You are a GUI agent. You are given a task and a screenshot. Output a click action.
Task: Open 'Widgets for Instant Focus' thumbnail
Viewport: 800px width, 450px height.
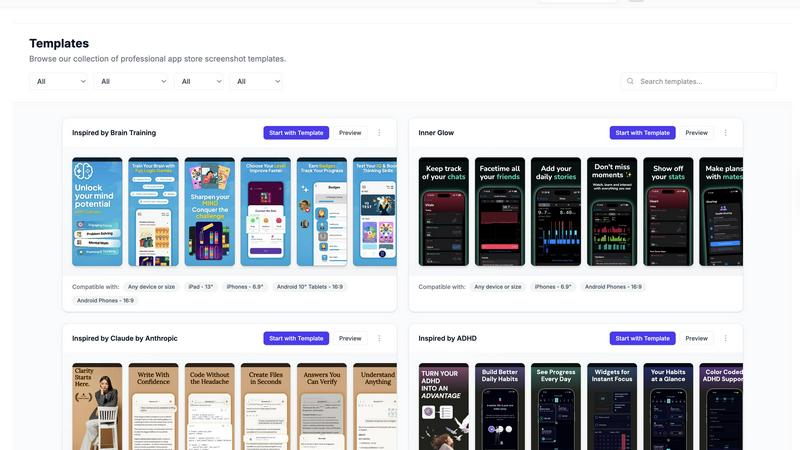tap(612, 407)
